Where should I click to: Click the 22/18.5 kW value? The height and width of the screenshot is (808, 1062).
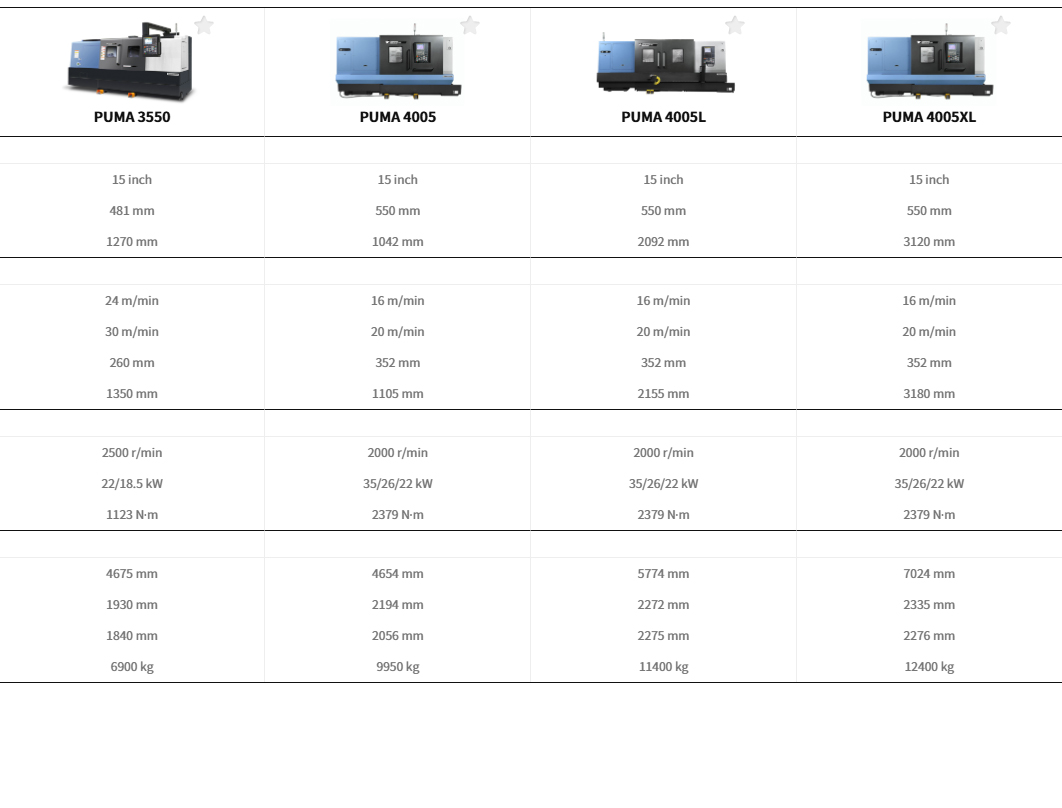click(132, 484)
